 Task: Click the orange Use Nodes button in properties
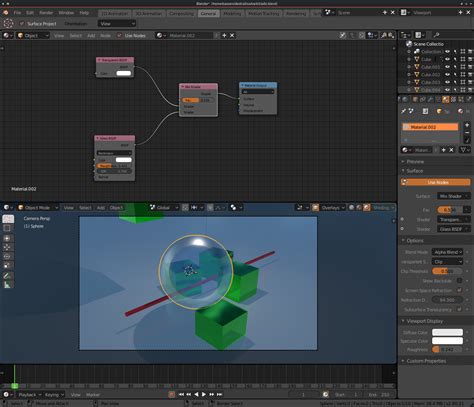click(x=435, y=182)
